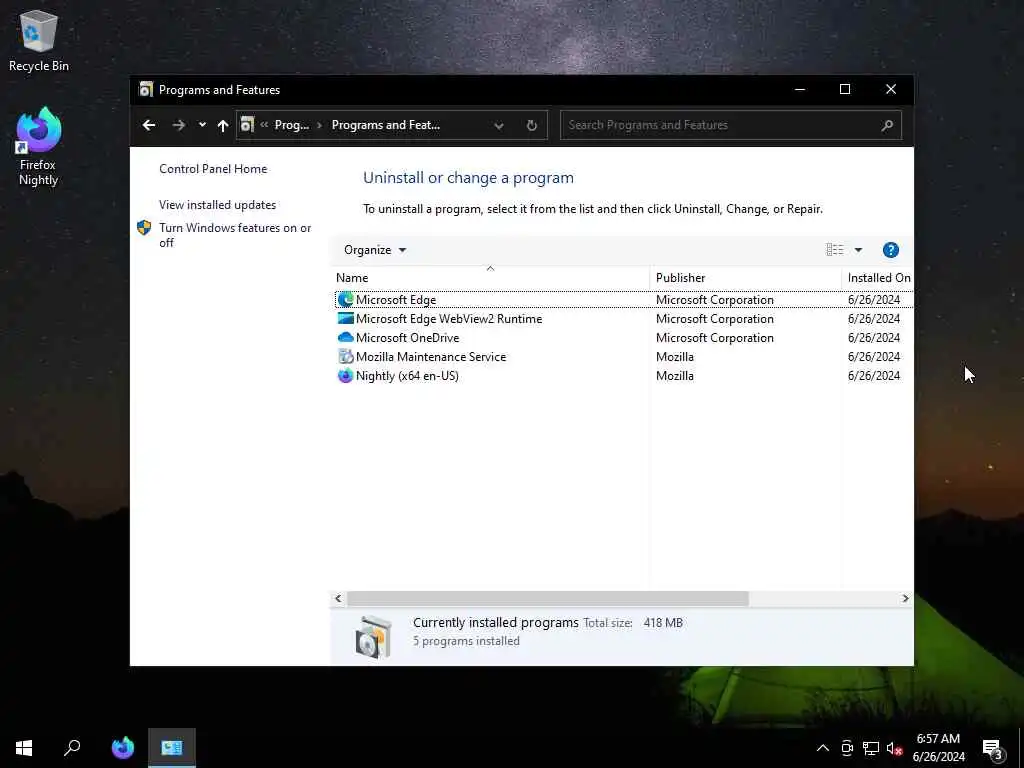1024x768 pixels.
Task: Sort by the Installed On column header
Action: click(x=877, y=278)
